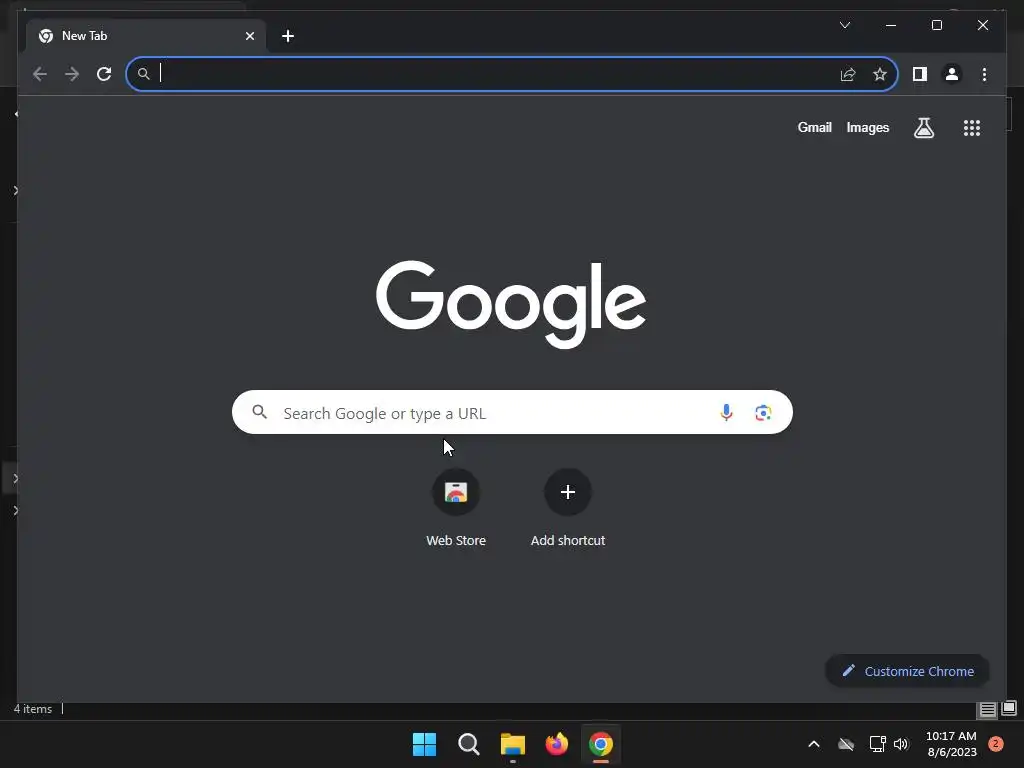
Task: Reload the page with refresh icon
Action: 104,74
